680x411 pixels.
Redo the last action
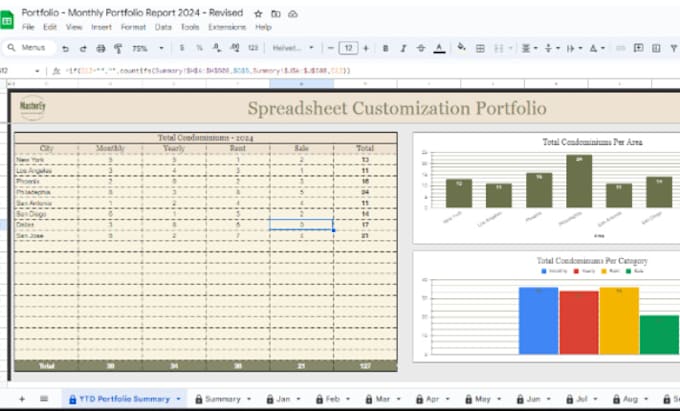pos(83,48)
